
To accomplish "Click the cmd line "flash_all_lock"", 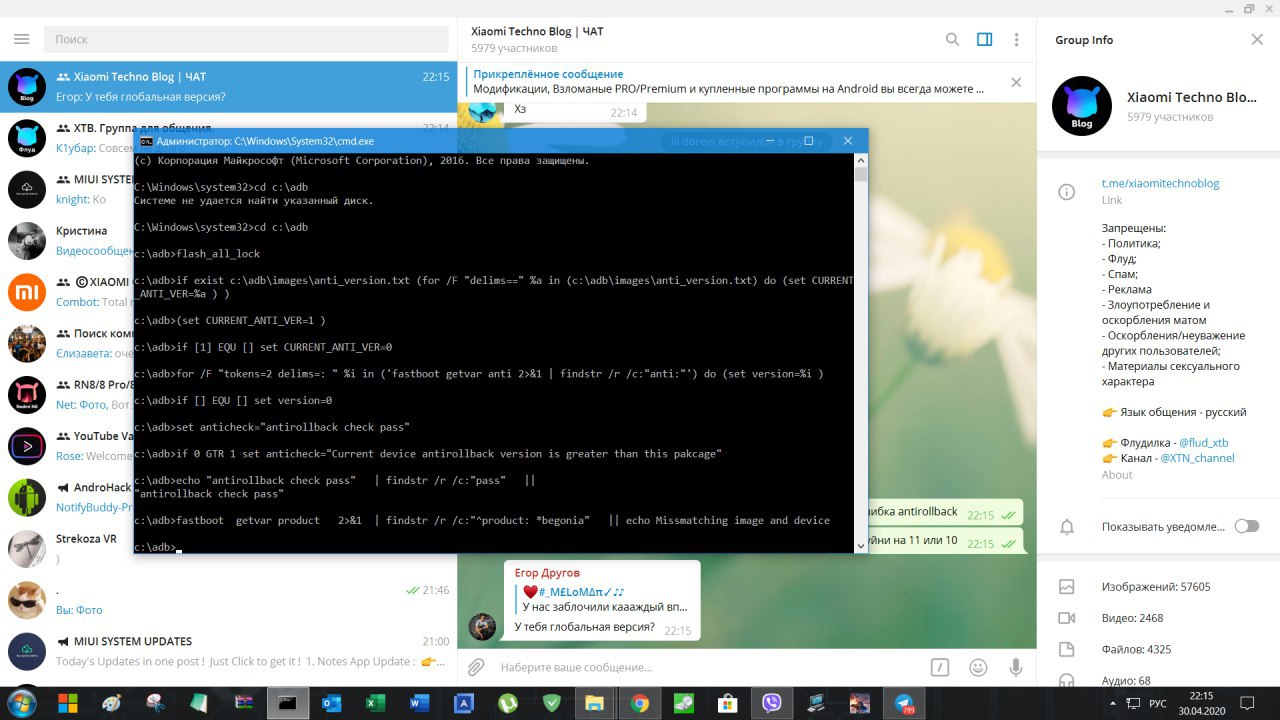I will (x=218, y=253).
